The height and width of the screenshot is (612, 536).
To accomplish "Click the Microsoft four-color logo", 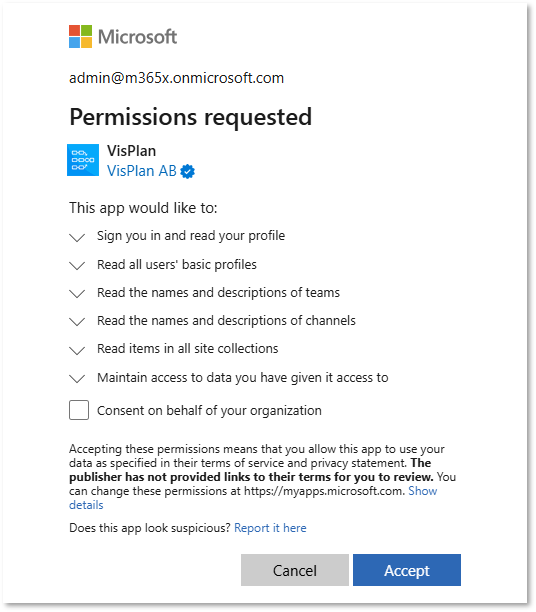I will click(x=80, y=37).
